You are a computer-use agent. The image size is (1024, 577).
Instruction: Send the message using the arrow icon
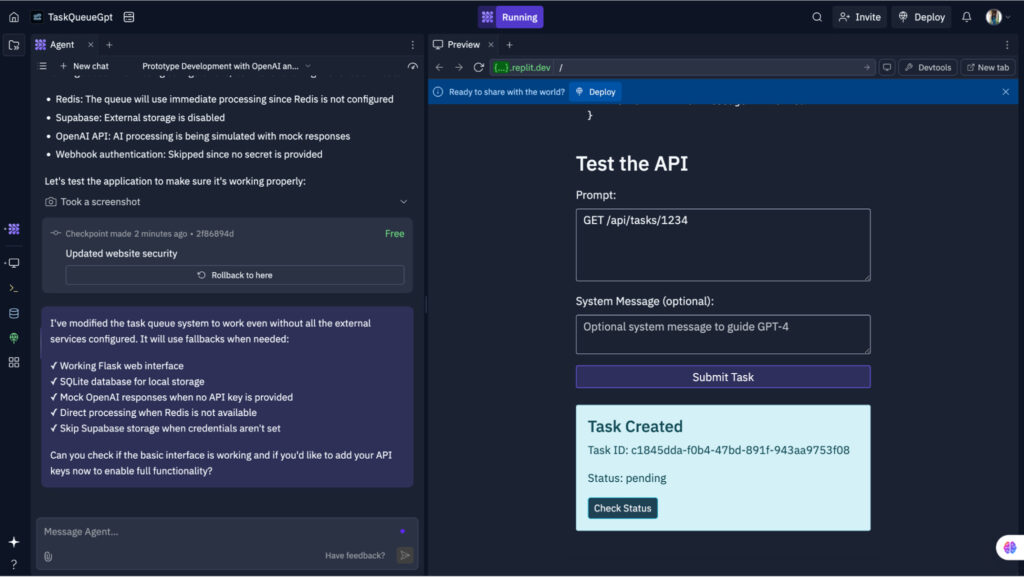coord(404,554)
